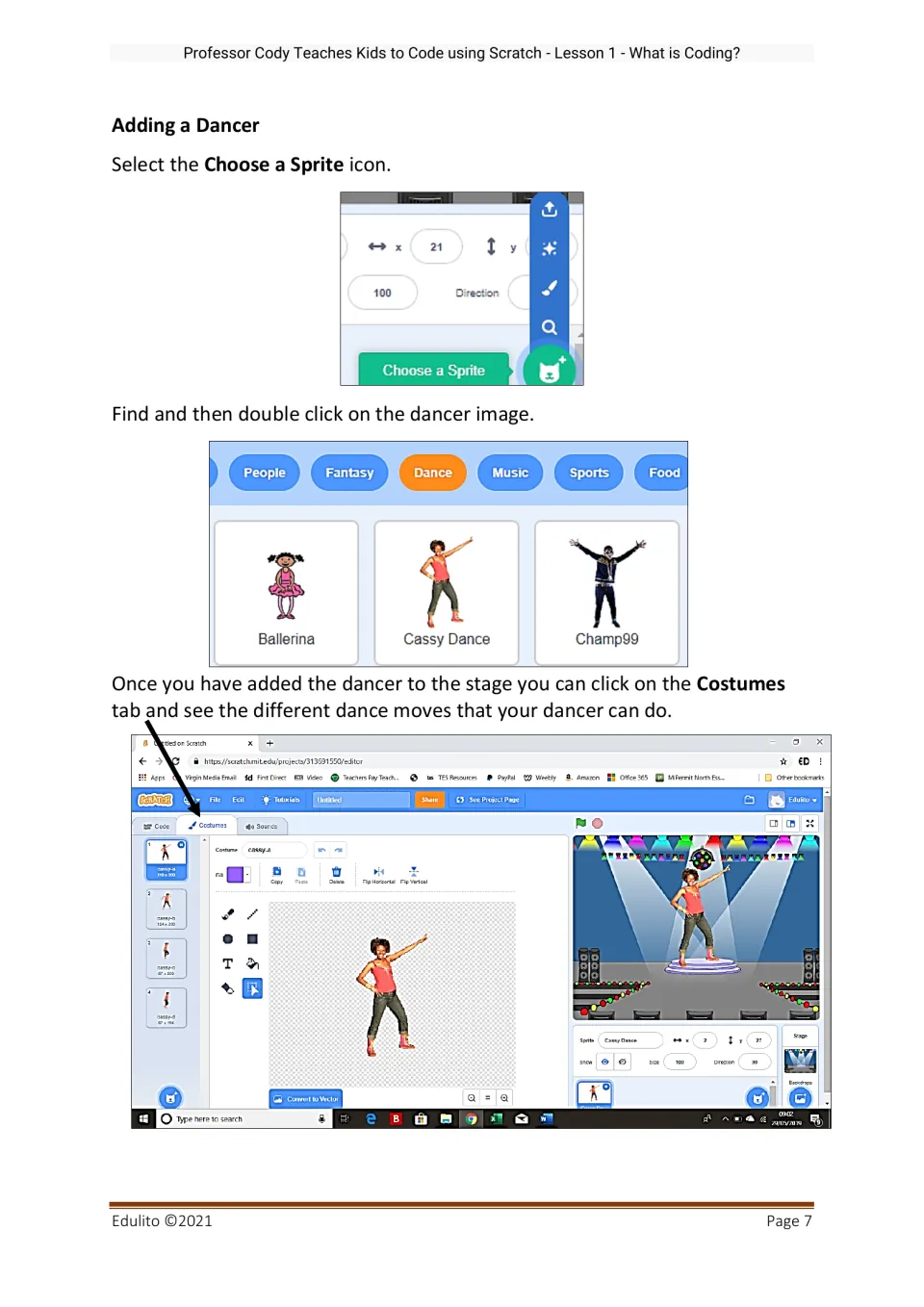Select the cassy-b costume thumbnail
924x1307 pixels.
coord(167,909)
